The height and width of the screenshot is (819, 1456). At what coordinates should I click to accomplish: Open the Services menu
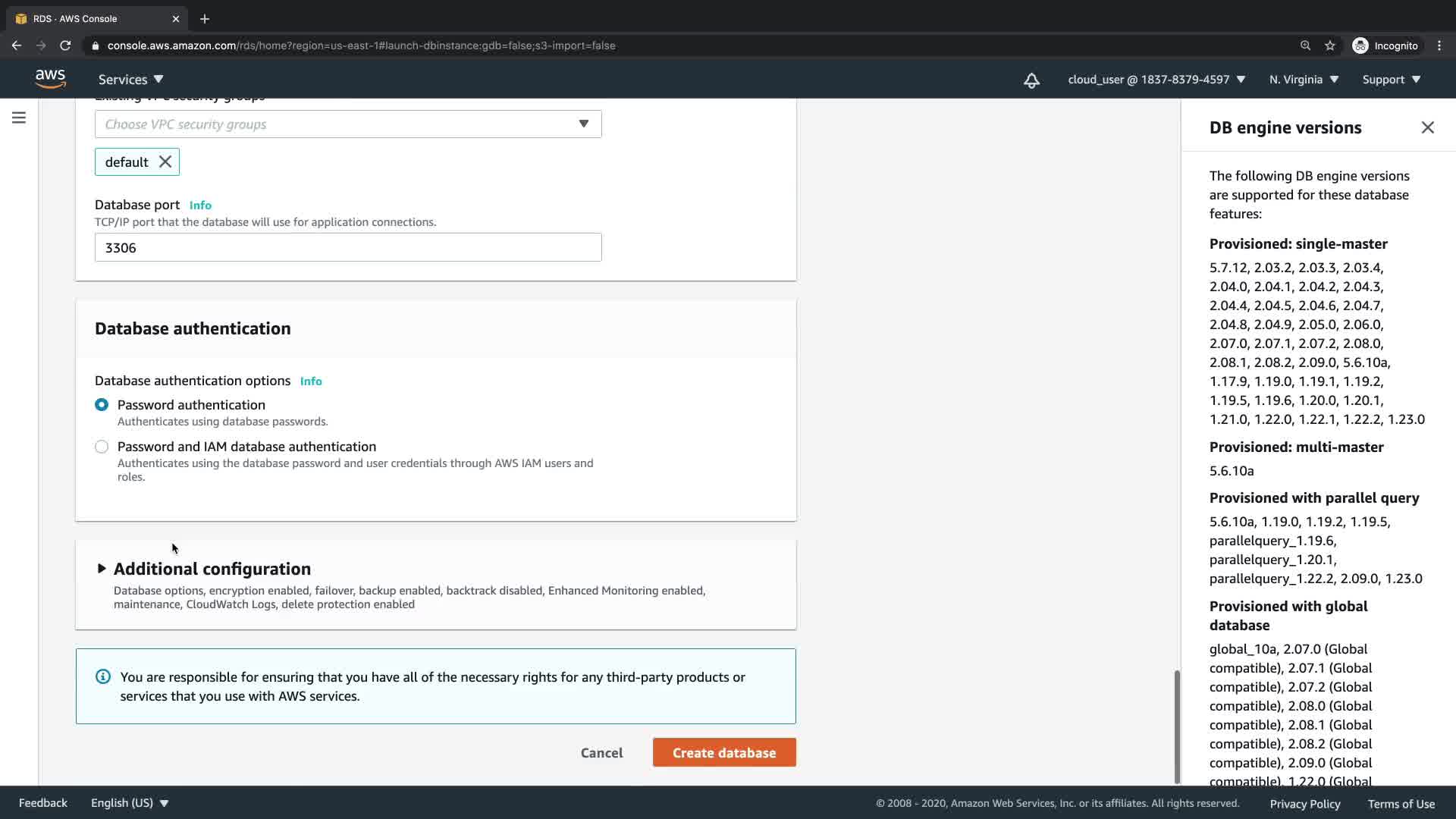pos(130,80)
